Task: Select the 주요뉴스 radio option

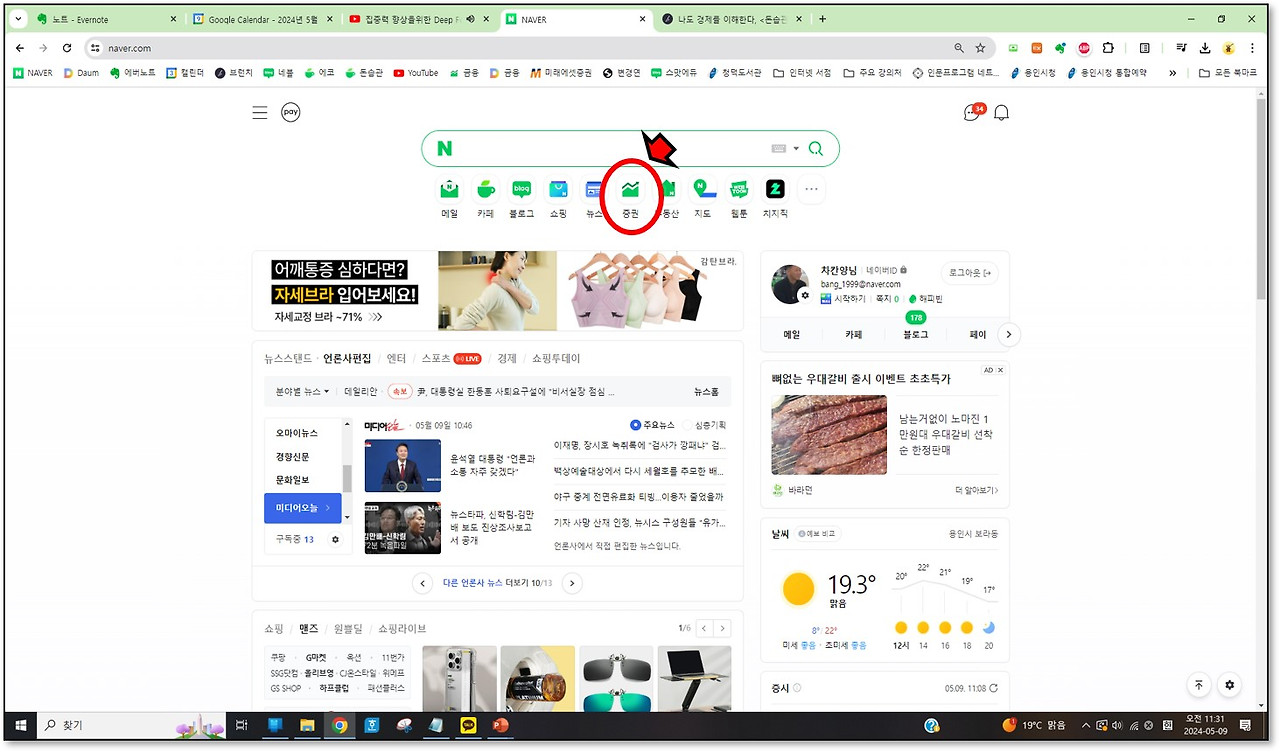Action: [x=653, y=425]
